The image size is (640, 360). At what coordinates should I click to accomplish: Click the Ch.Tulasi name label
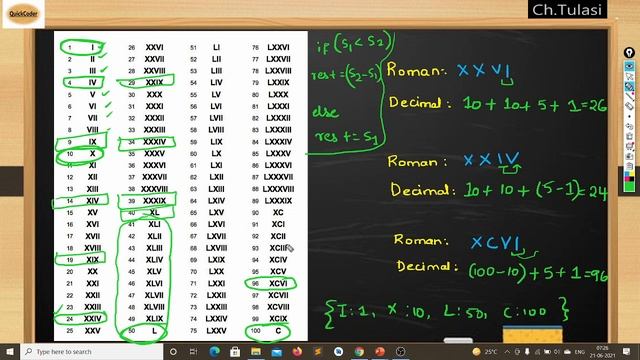pos(567,10)
